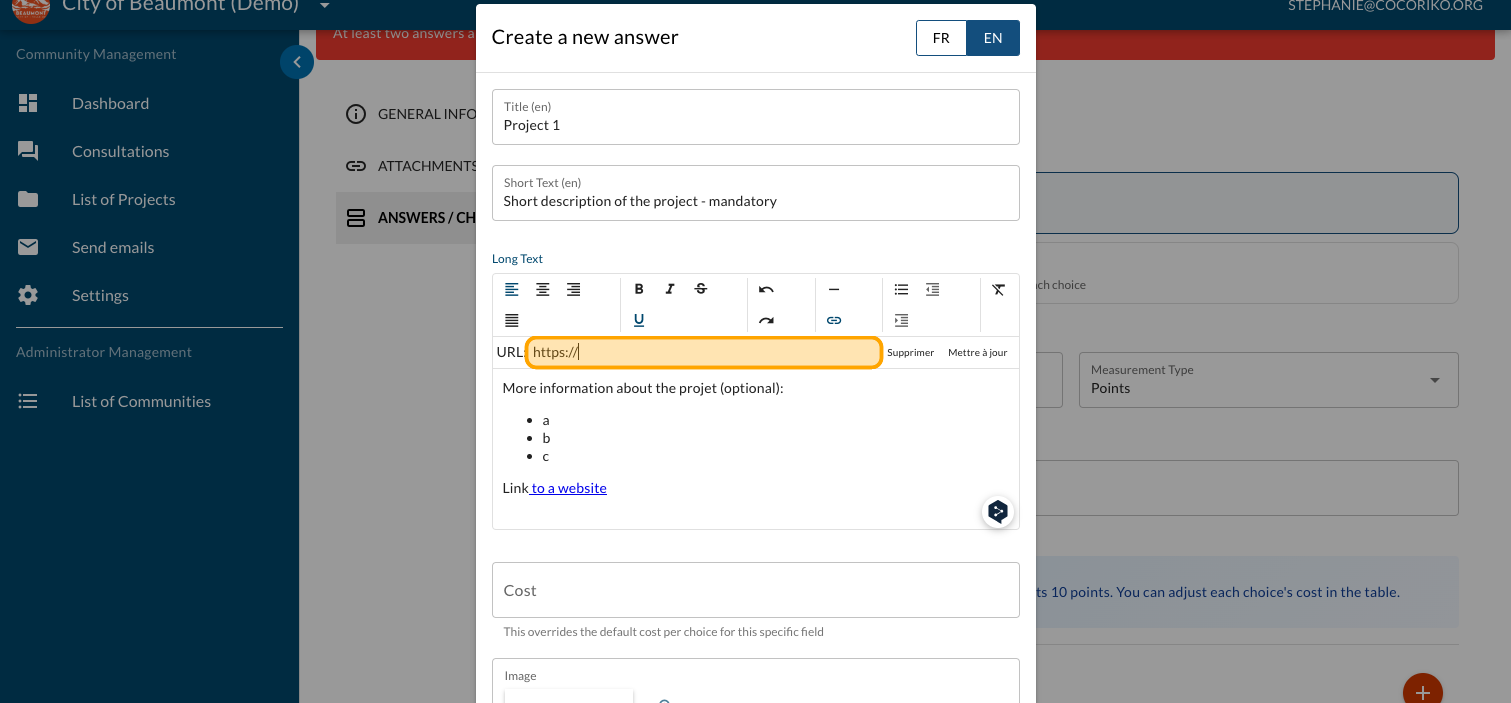The image size is (1511, 703).
Task: Toggle the bulleted list icon
Action: coord(901,289)
